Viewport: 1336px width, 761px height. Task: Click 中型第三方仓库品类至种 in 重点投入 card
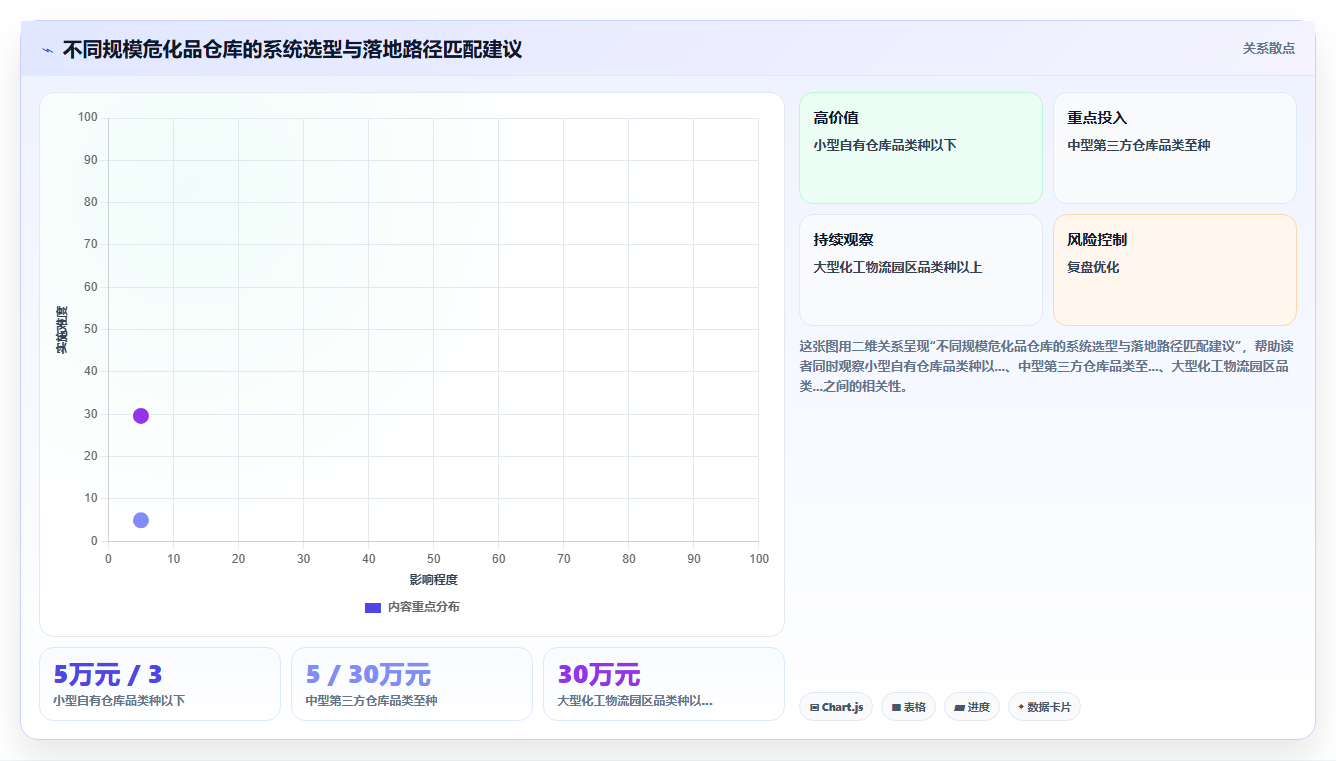point(1139,145)
